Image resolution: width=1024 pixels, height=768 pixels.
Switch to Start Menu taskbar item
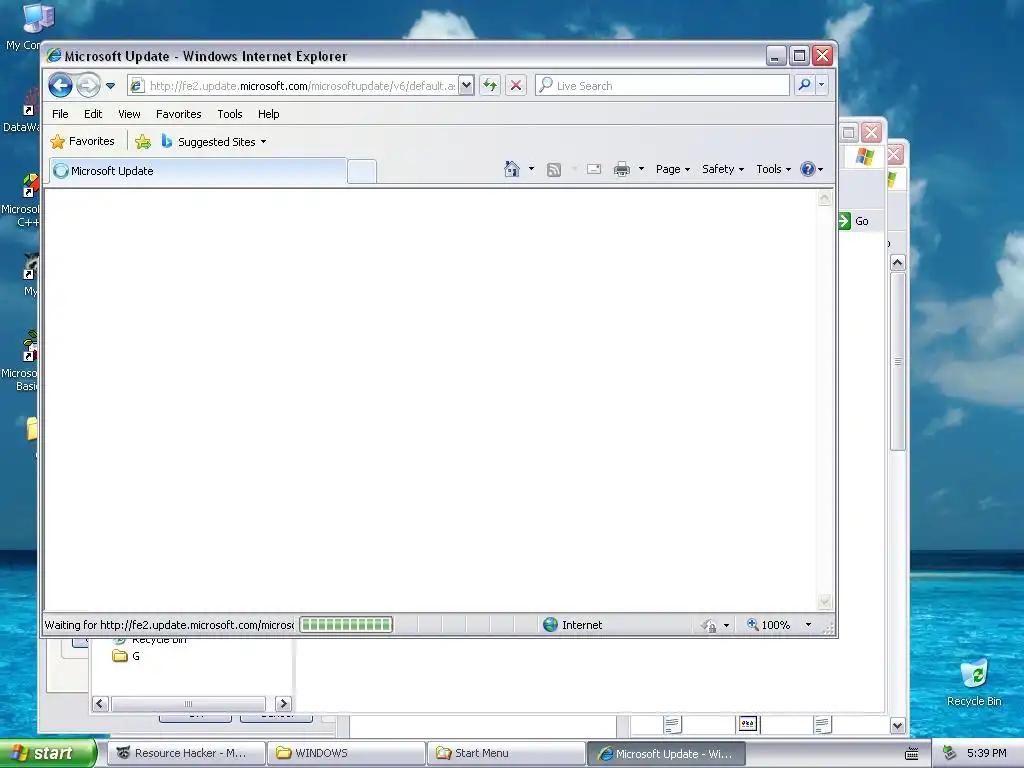507,753
